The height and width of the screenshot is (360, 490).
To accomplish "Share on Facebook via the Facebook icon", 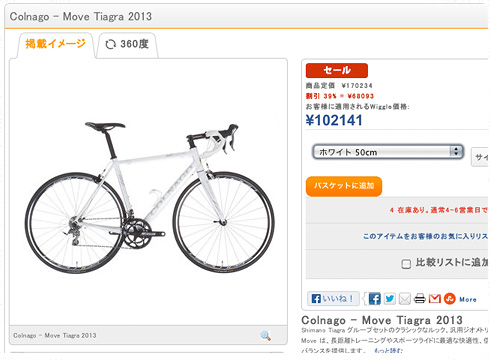I will point(375,298).
